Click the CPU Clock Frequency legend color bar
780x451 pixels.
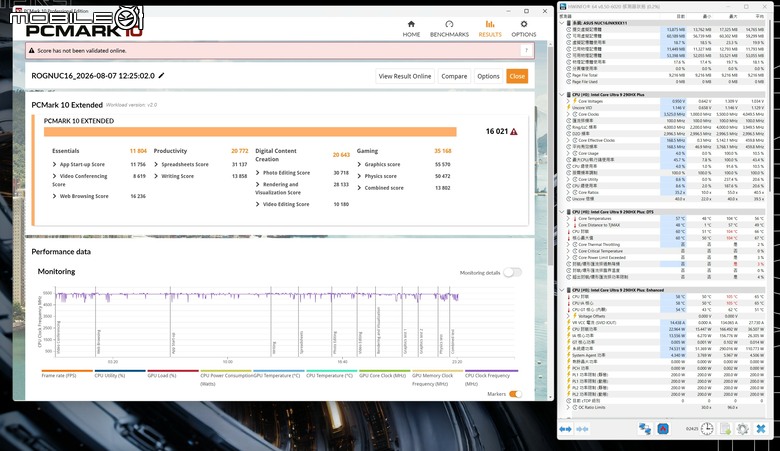pos(491,370)
